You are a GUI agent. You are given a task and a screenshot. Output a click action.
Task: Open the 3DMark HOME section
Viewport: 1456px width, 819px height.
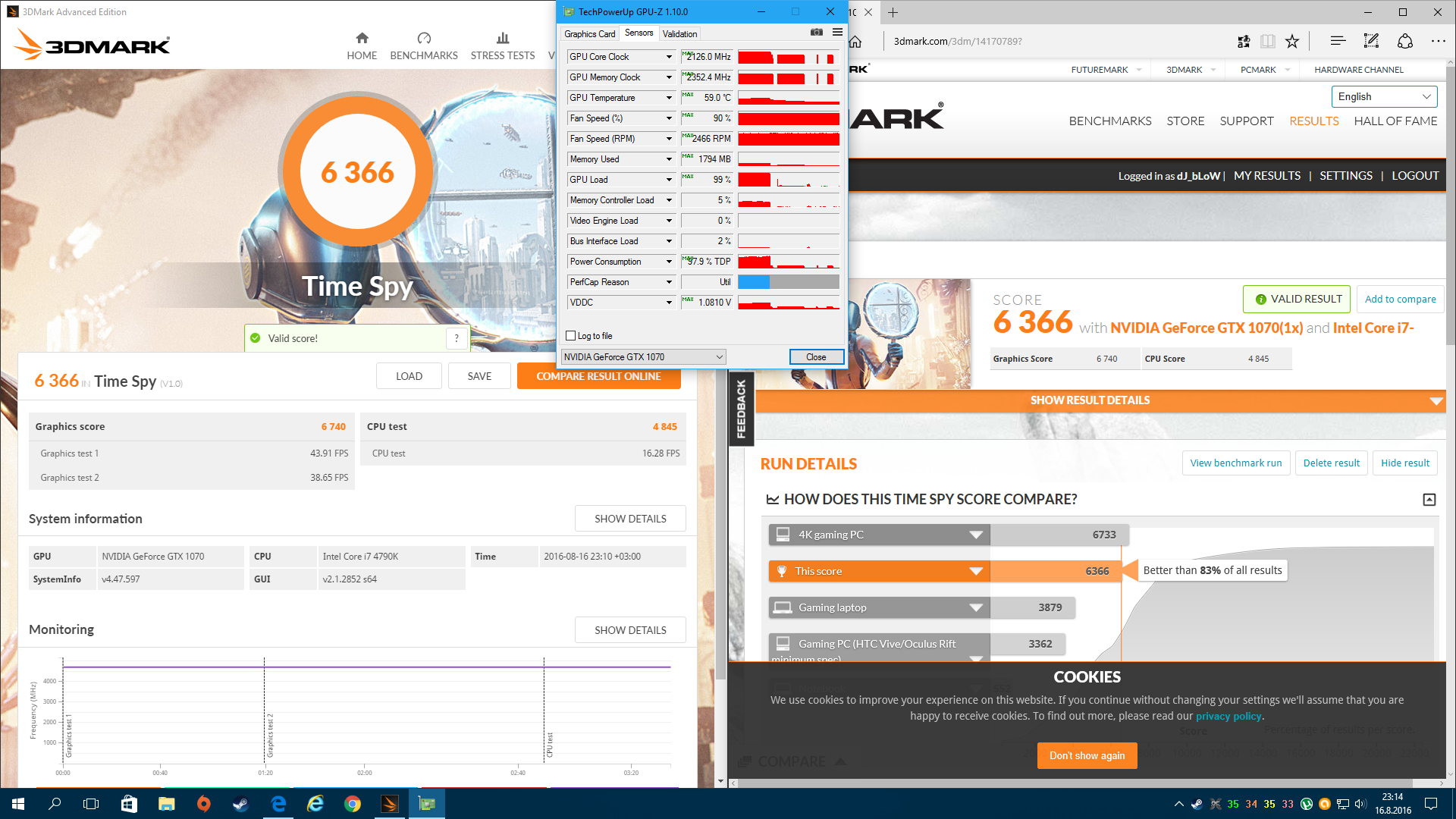362,46
